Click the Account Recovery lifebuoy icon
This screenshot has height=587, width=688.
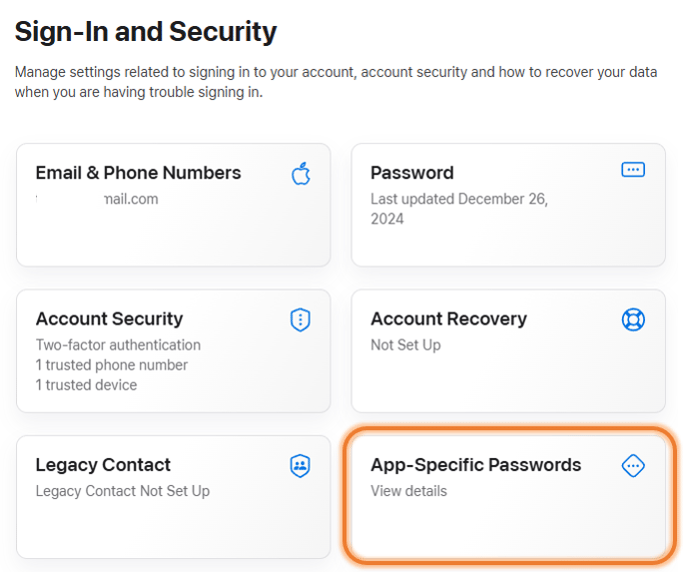(633, 319)
